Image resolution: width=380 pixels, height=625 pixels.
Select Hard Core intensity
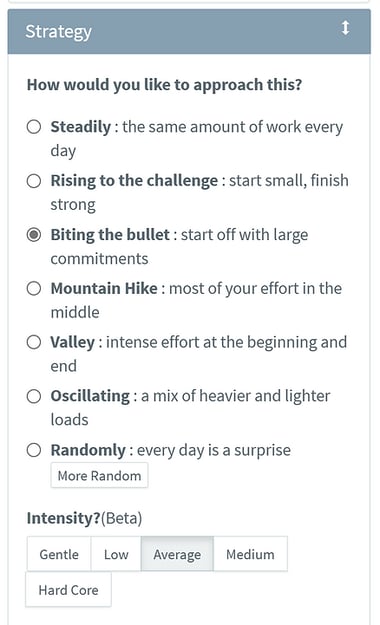click(68, 590)
